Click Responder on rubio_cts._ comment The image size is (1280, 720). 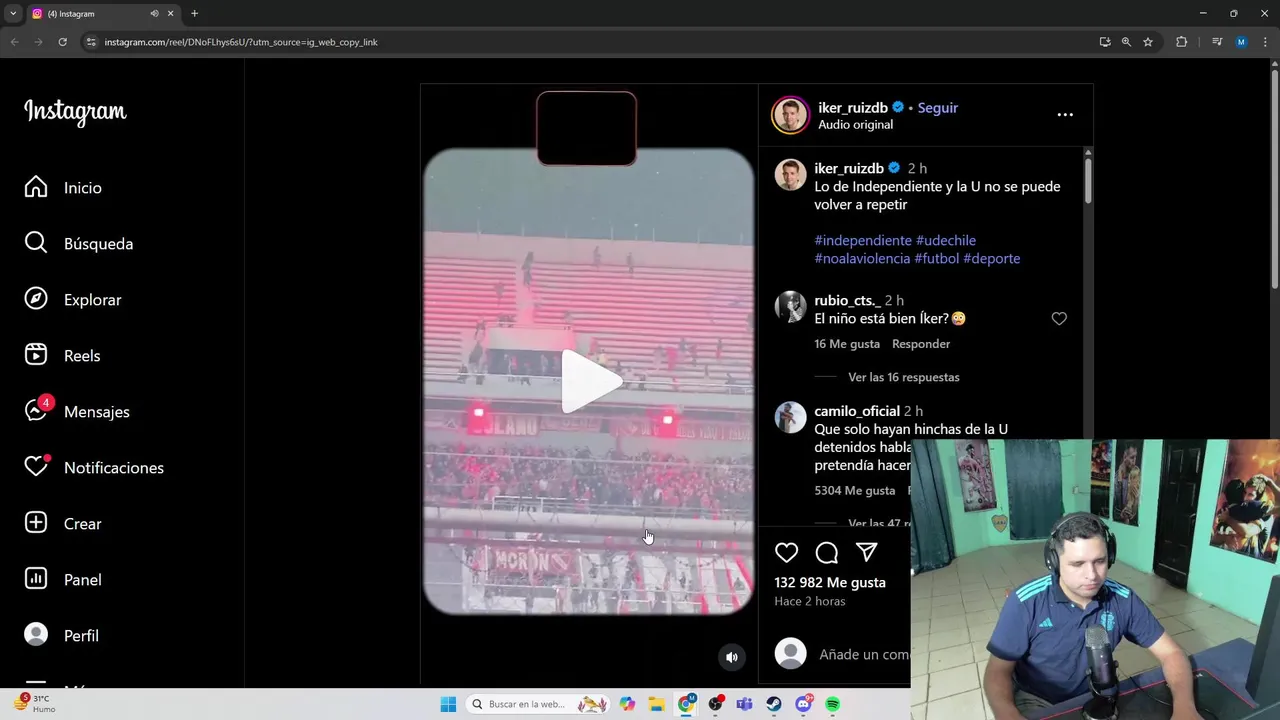coord(921,344)
